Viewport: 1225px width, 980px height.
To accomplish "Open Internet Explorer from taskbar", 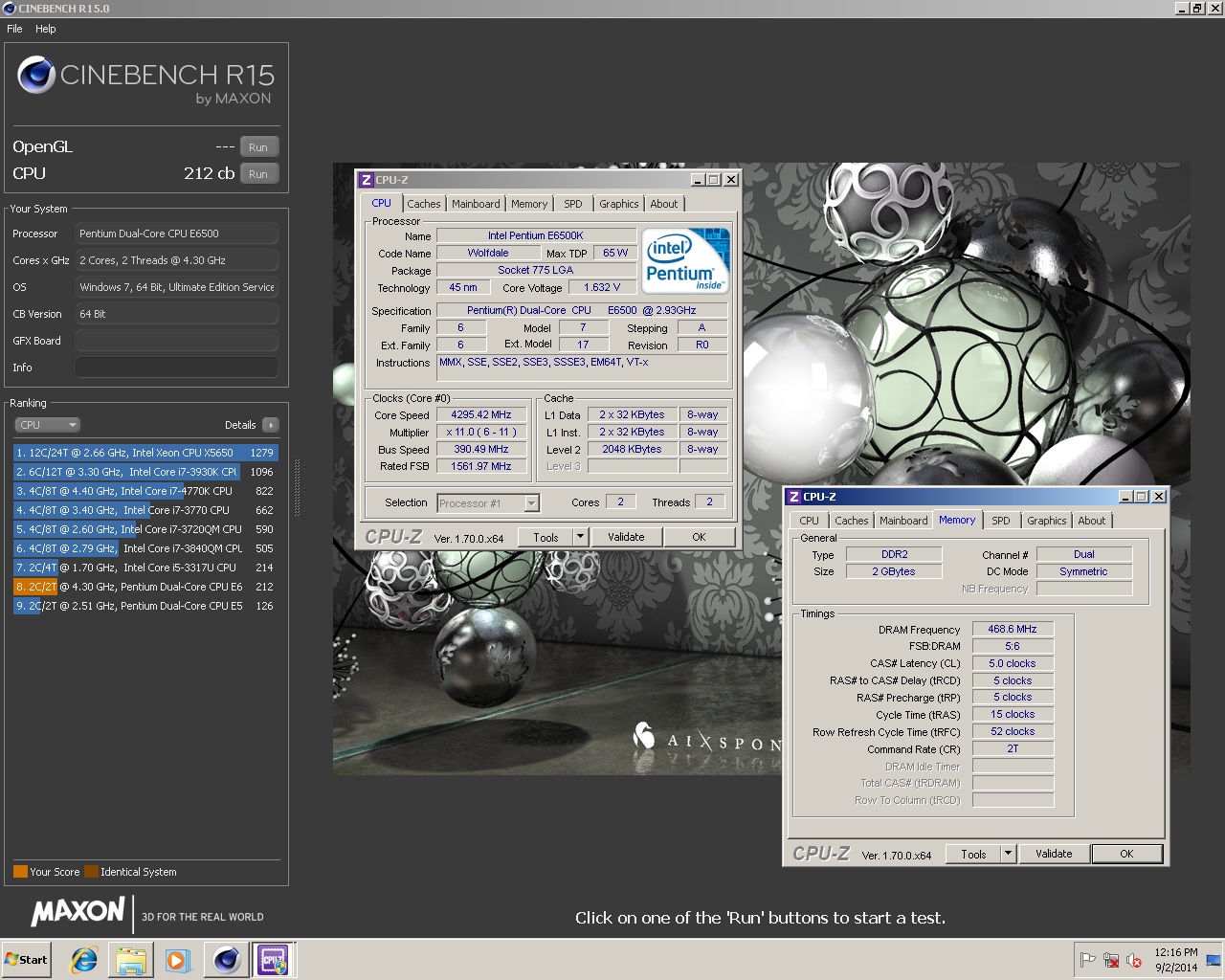I will [84, 959].
